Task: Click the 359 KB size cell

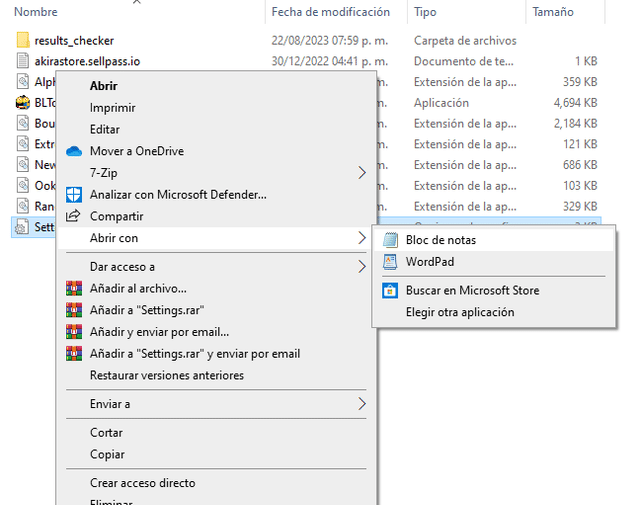Action: 580,82
